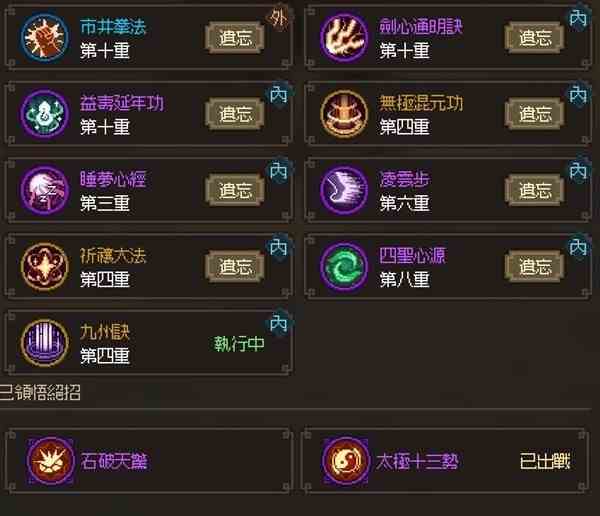This screenshot has width=600, height=516.
Task: Select the 睡夢心經 sleeping skill icon
Action: 45,190
